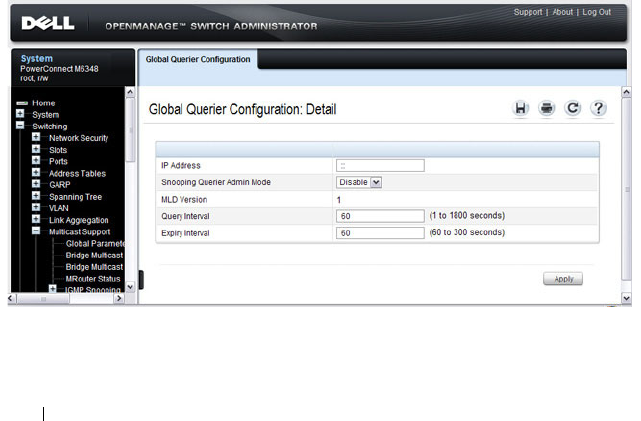Expand the IGMP Snooping node
Image resolution: width=641 pixels, height=421 pixels.
tap(52, 289)
